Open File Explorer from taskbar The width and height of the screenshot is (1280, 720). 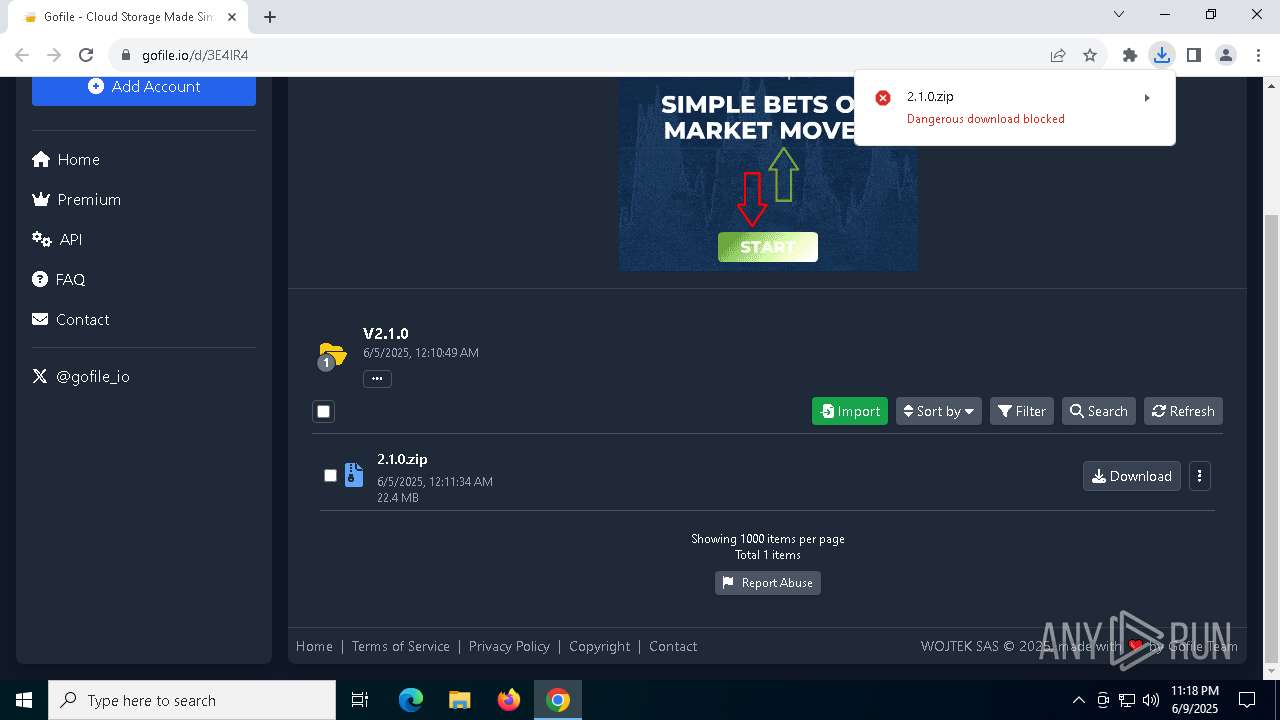point(459,700)
